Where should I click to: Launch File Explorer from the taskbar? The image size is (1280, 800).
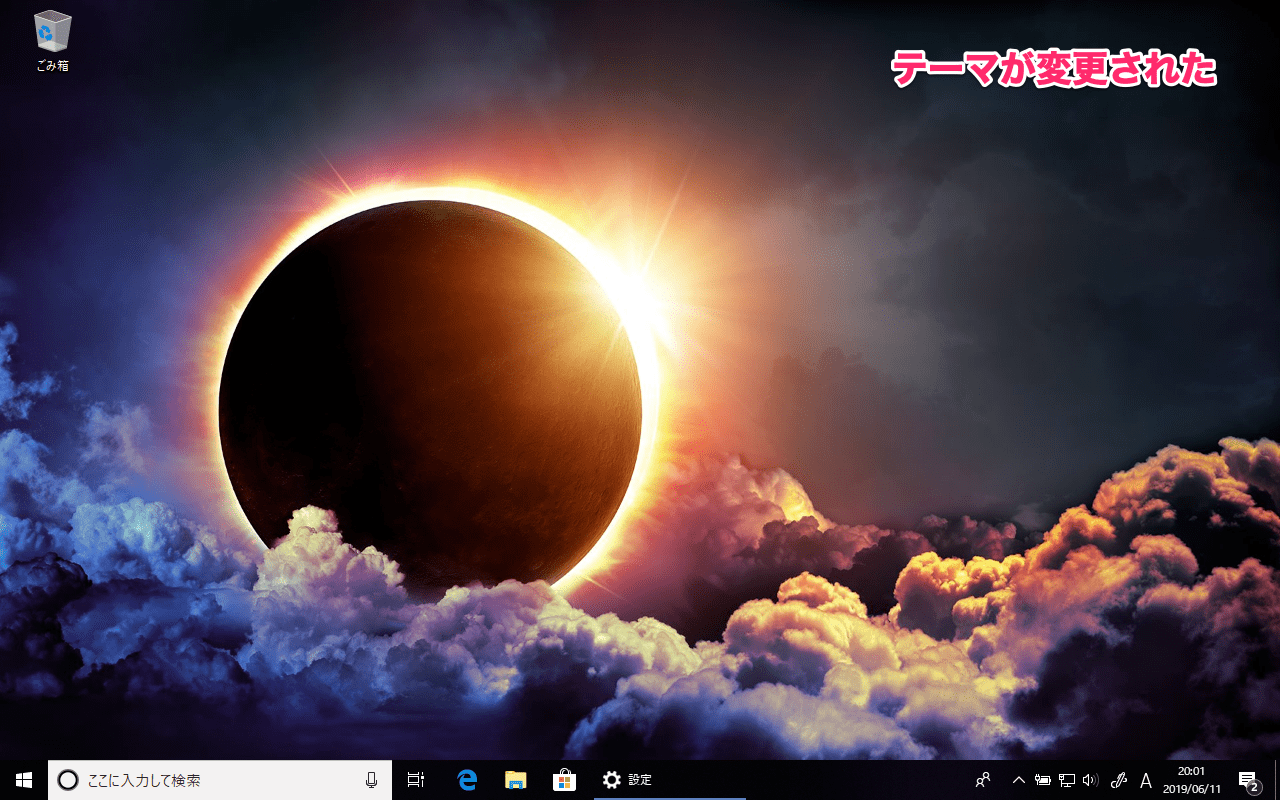[x=516, y=779]
